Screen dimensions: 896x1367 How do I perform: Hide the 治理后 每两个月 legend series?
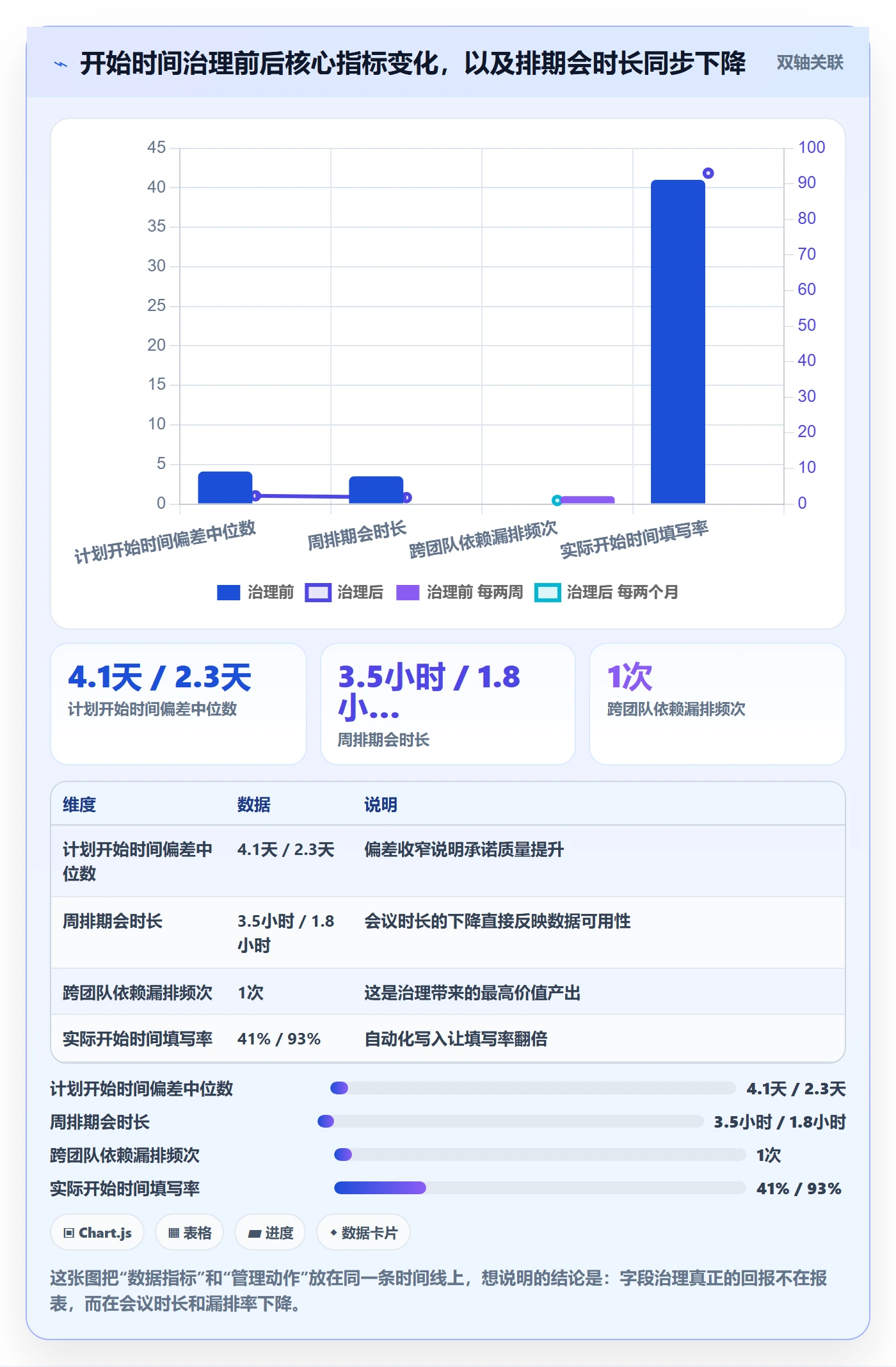coord(607,592)
